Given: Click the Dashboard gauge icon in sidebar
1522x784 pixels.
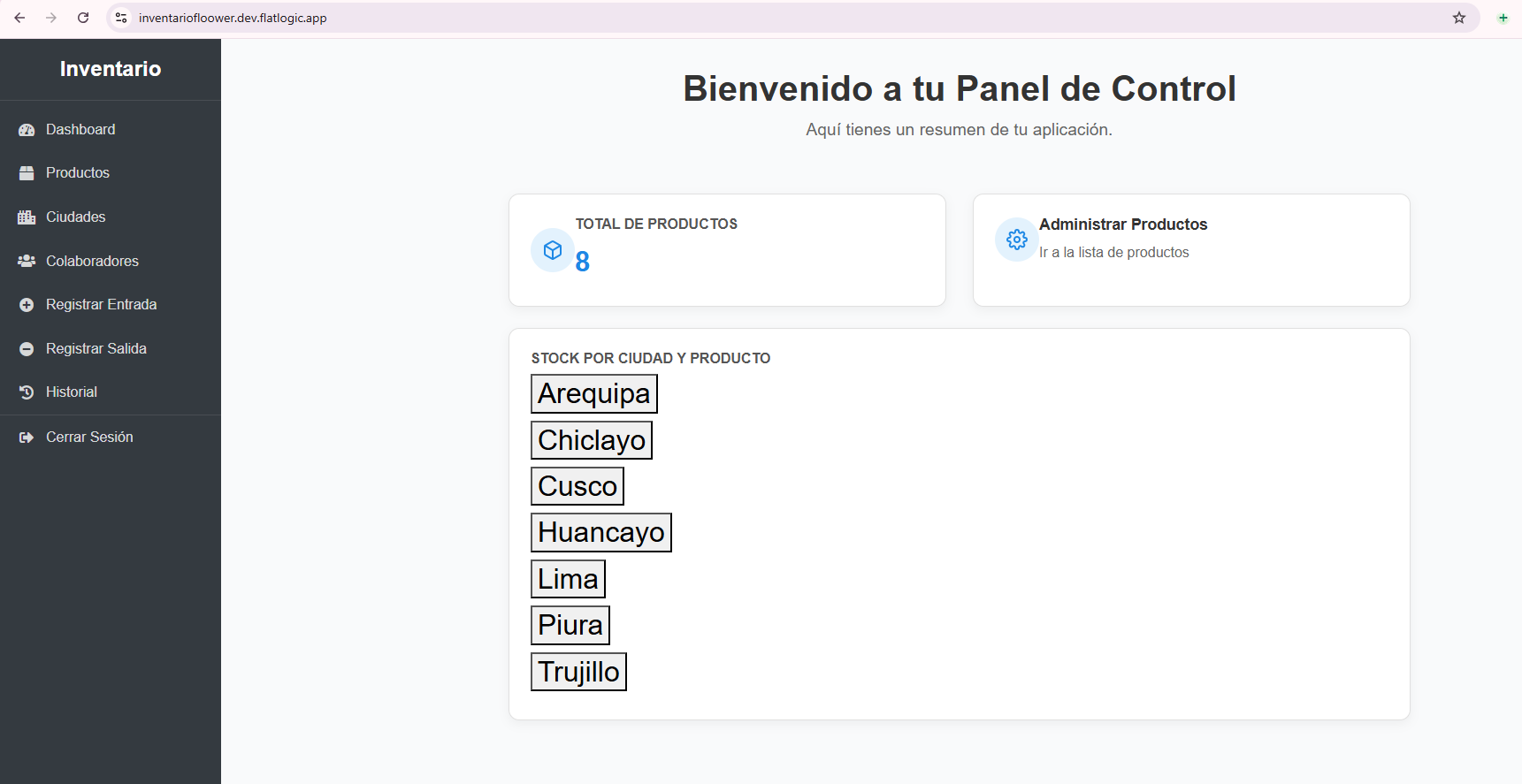Looking at the screenshot, I should coord(27,130).
